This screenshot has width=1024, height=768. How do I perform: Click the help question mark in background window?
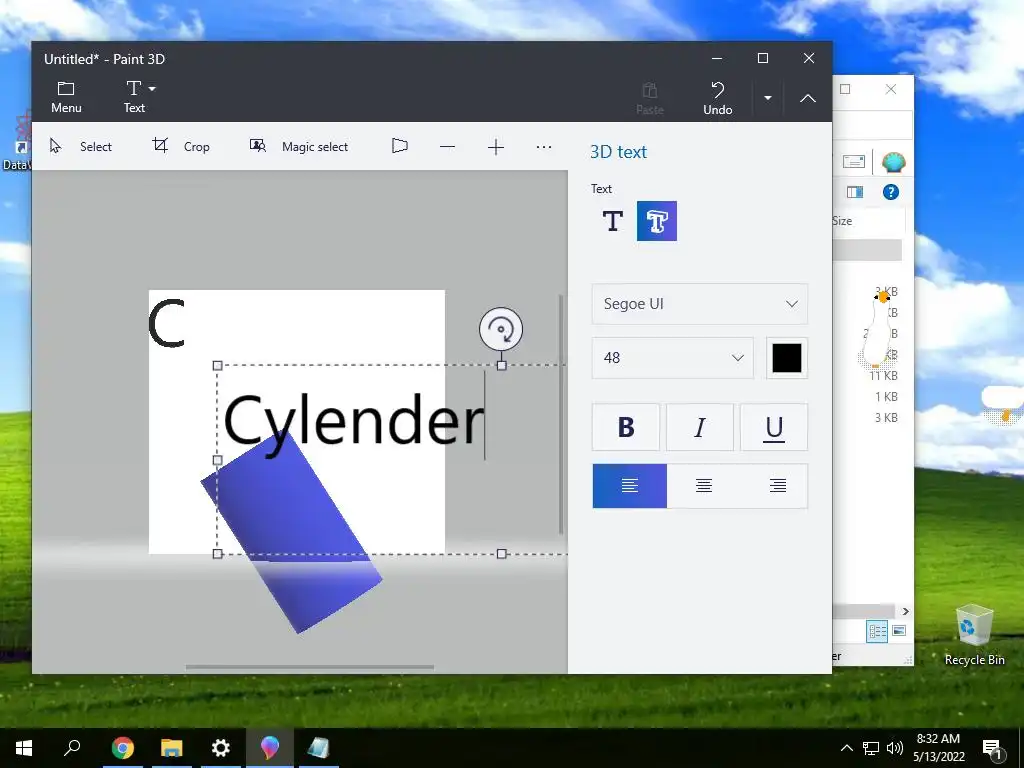click(x=891, y=191)
